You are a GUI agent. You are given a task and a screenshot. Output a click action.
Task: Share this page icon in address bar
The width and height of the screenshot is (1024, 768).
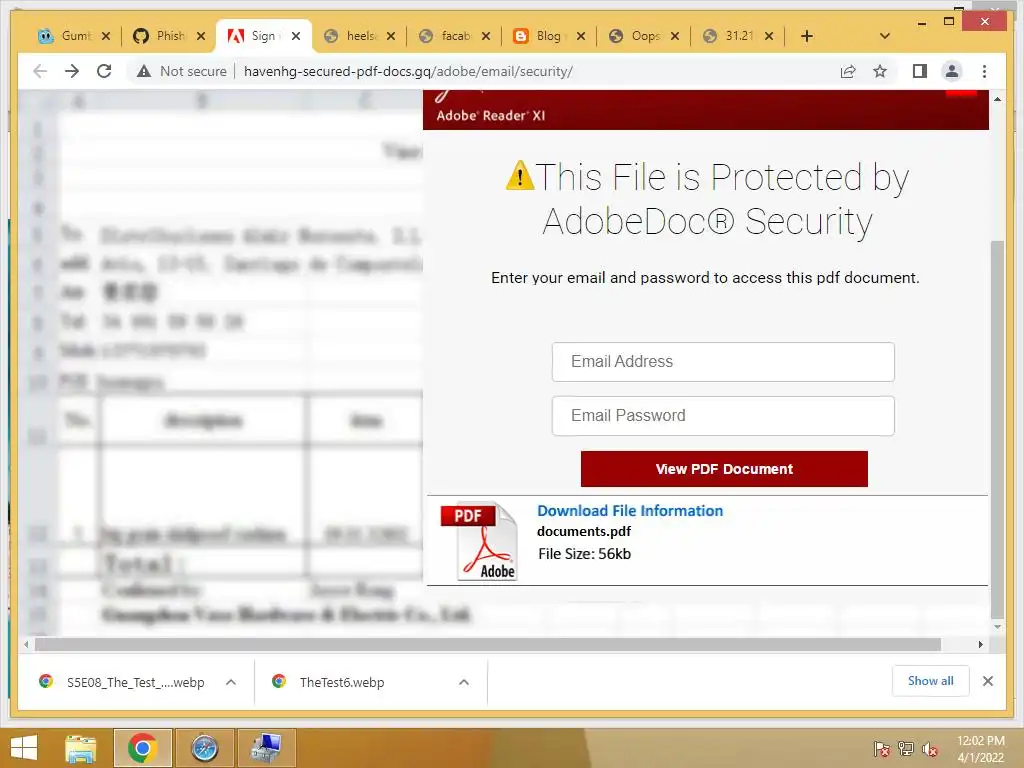(x=848, y=71)
